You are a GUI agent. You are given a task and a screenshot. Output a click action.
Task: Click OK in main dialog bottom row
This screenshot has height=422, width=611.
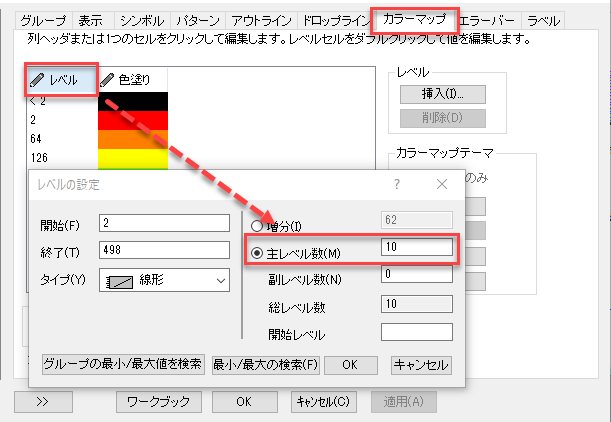[245, 402]
